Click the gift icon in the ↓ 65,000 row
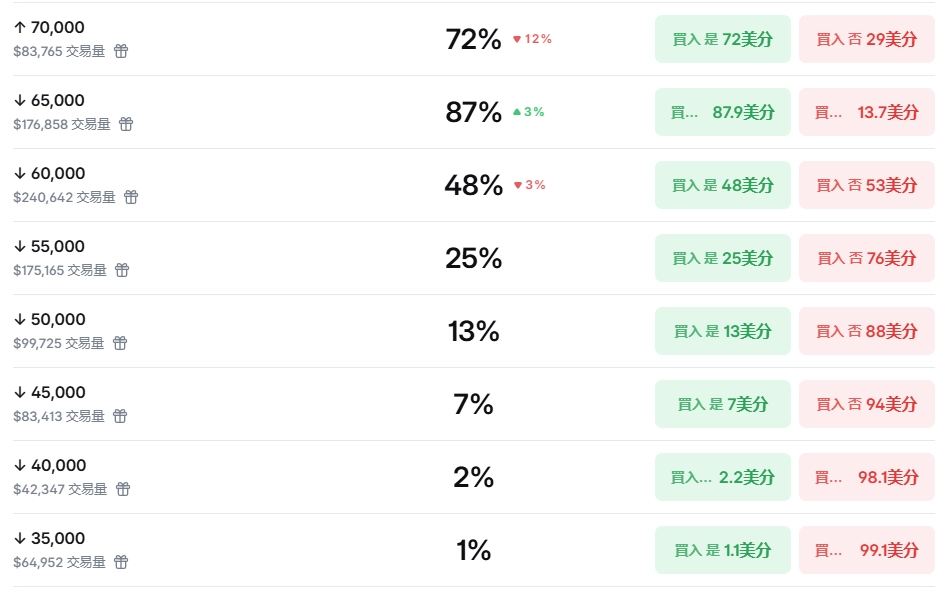The width and height of the screenshot is (951, 592). tap(126, 124)
